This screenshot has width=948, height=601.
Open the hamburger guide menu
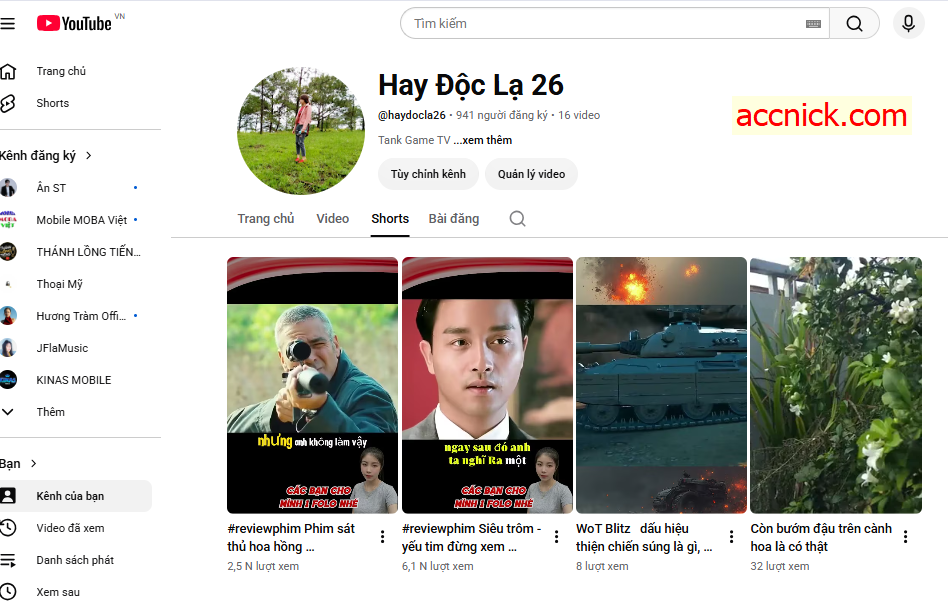pyautogui.click(x=7, y=24)
